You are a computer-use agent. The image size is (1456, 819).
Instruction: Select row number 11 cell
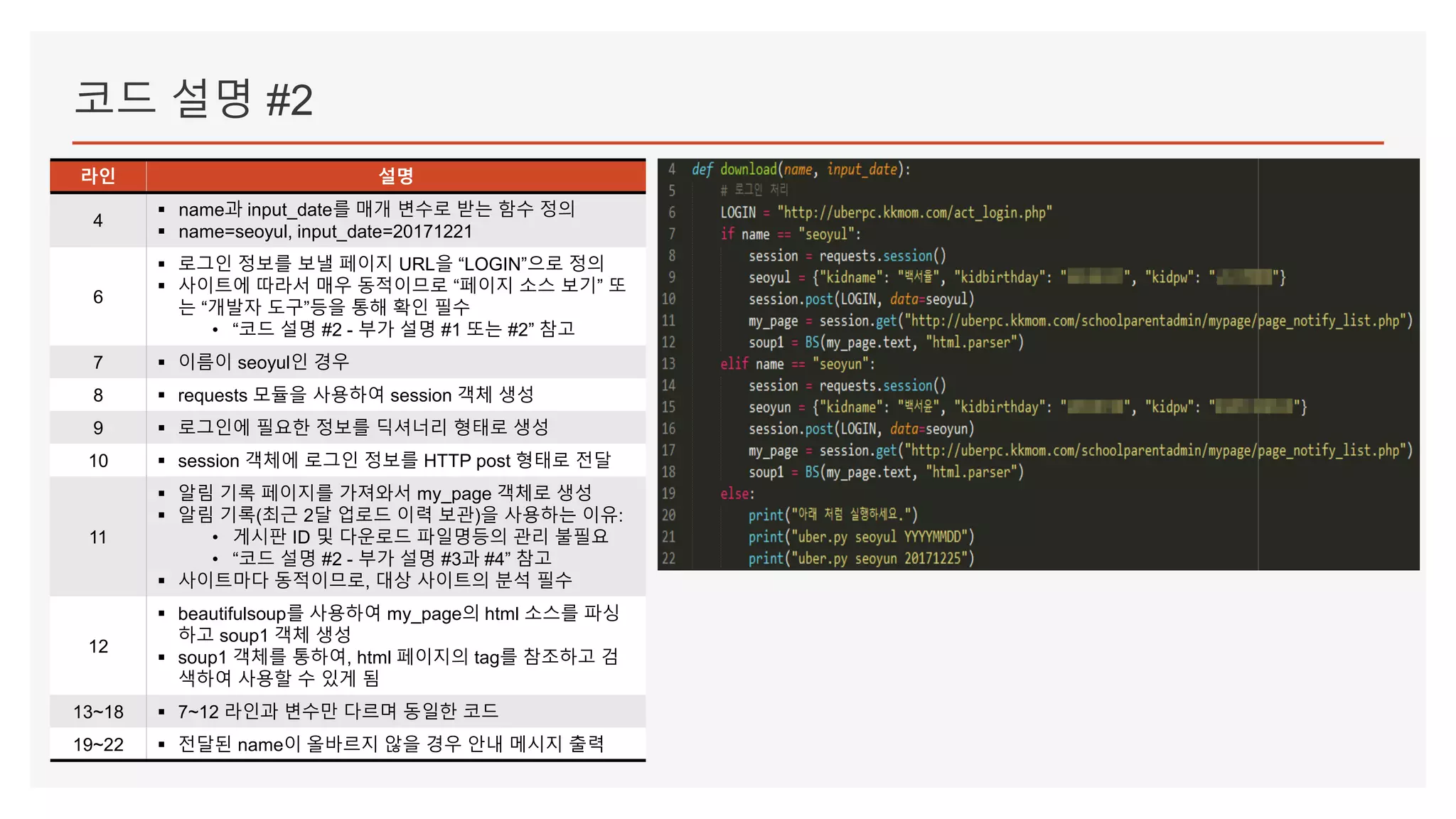pos(98,537)
